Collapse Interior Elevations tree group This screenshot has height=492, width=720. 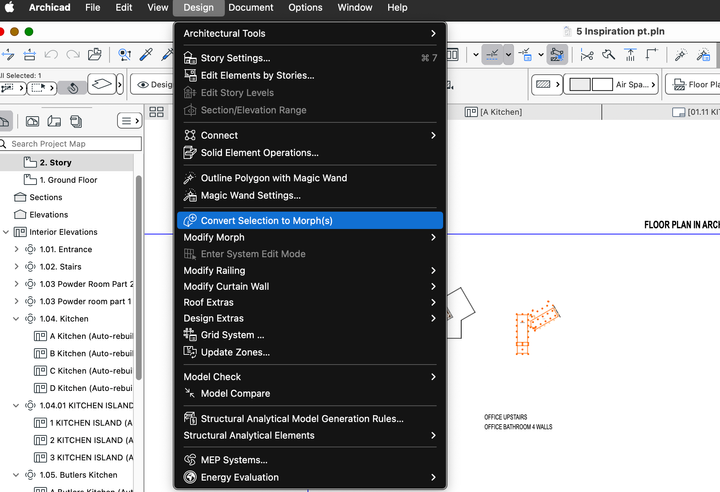[6, 232]
